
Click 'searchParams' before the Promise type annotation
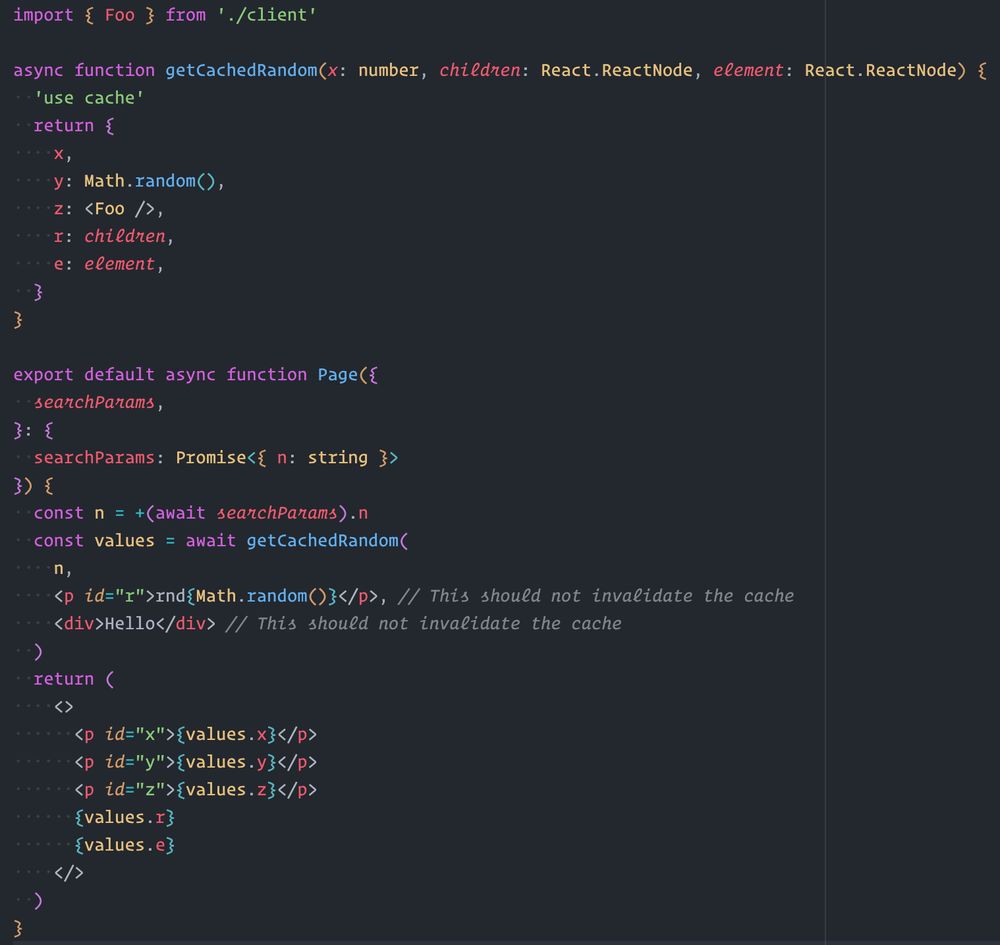[x=94, y=458]
